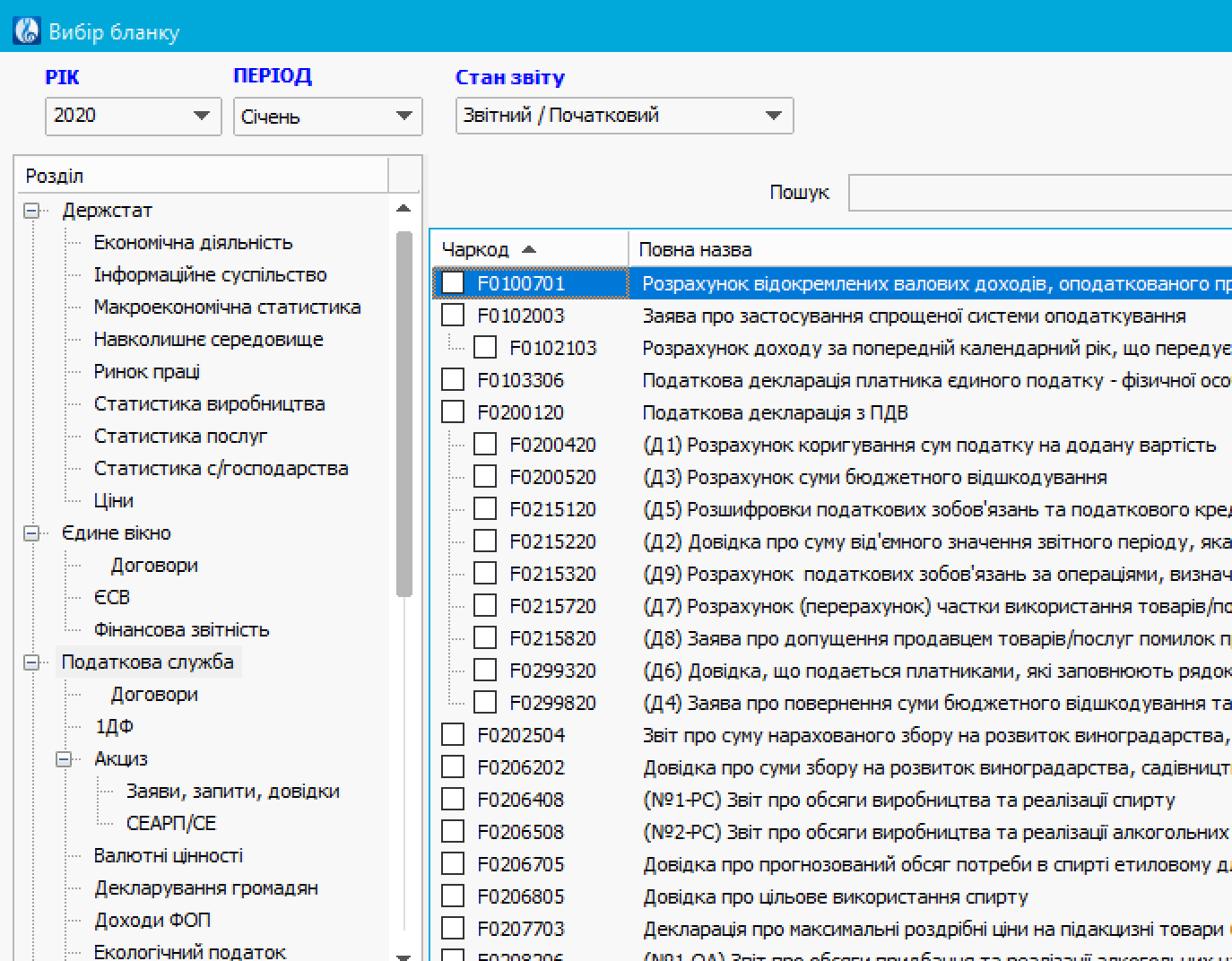Click the application logo icon in title bar

27,31
